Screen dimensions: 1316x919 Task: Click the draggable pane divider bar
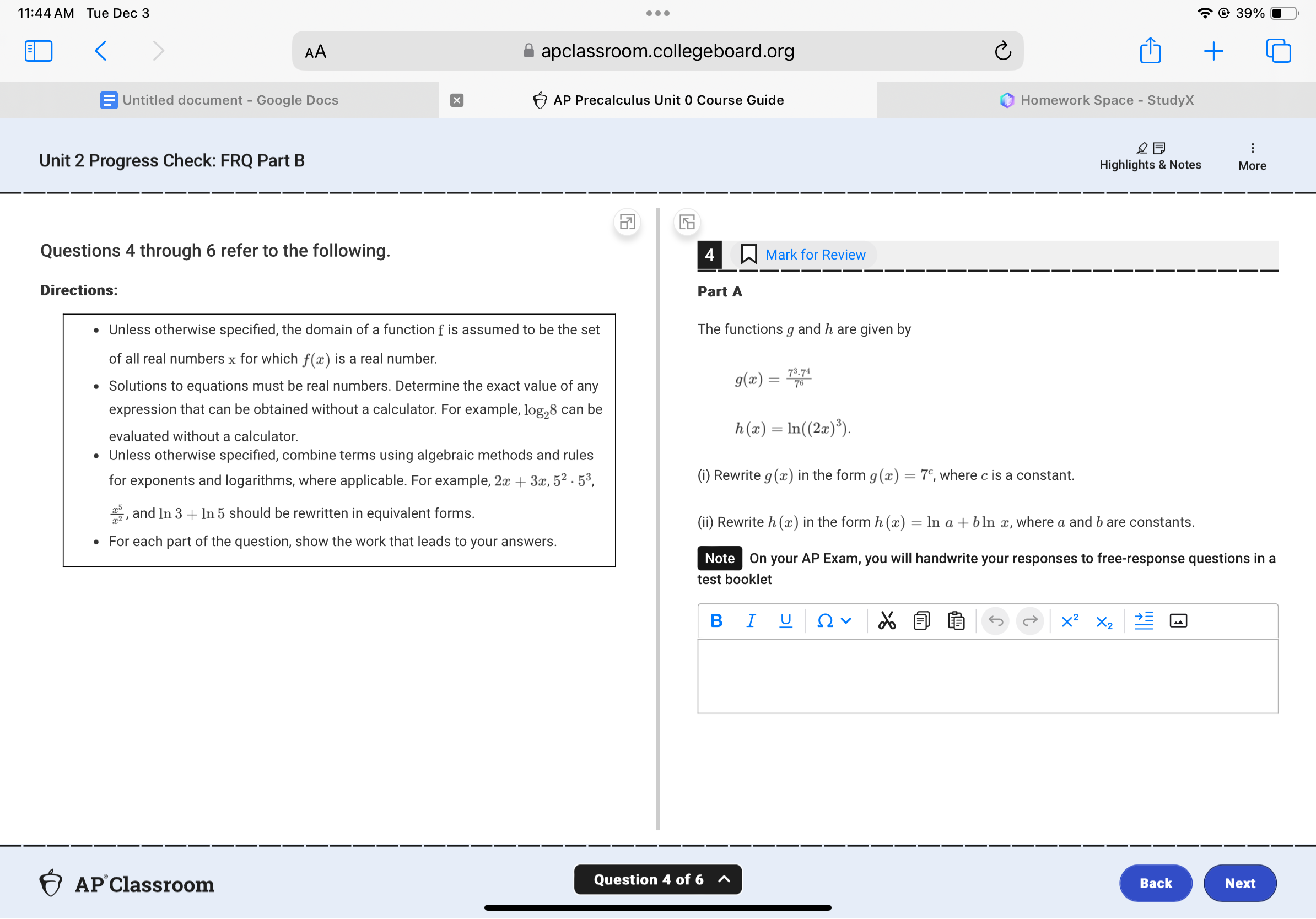pyautogui.click(x=658, y=518)
